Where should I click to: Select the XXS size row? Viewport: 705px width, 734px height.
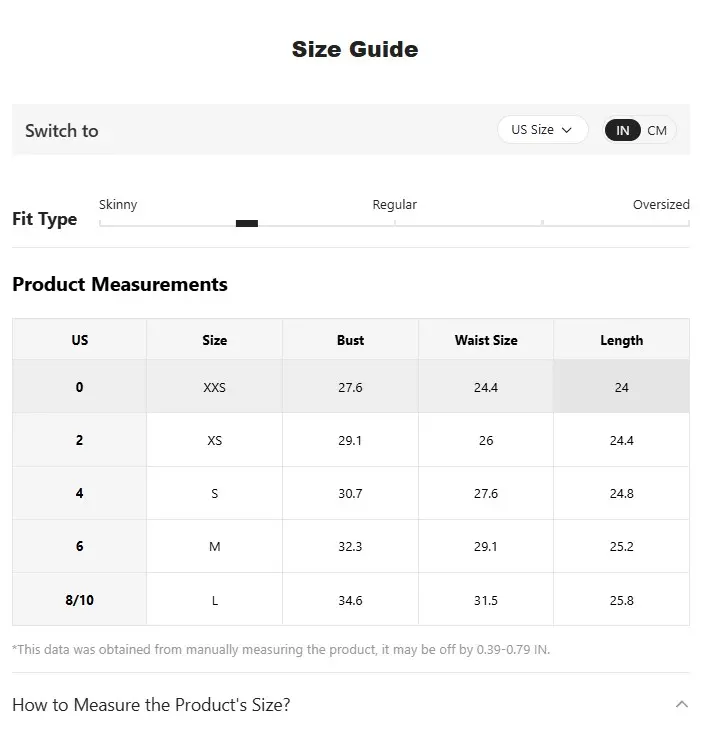pyautogui.click(x=214, y=387)
